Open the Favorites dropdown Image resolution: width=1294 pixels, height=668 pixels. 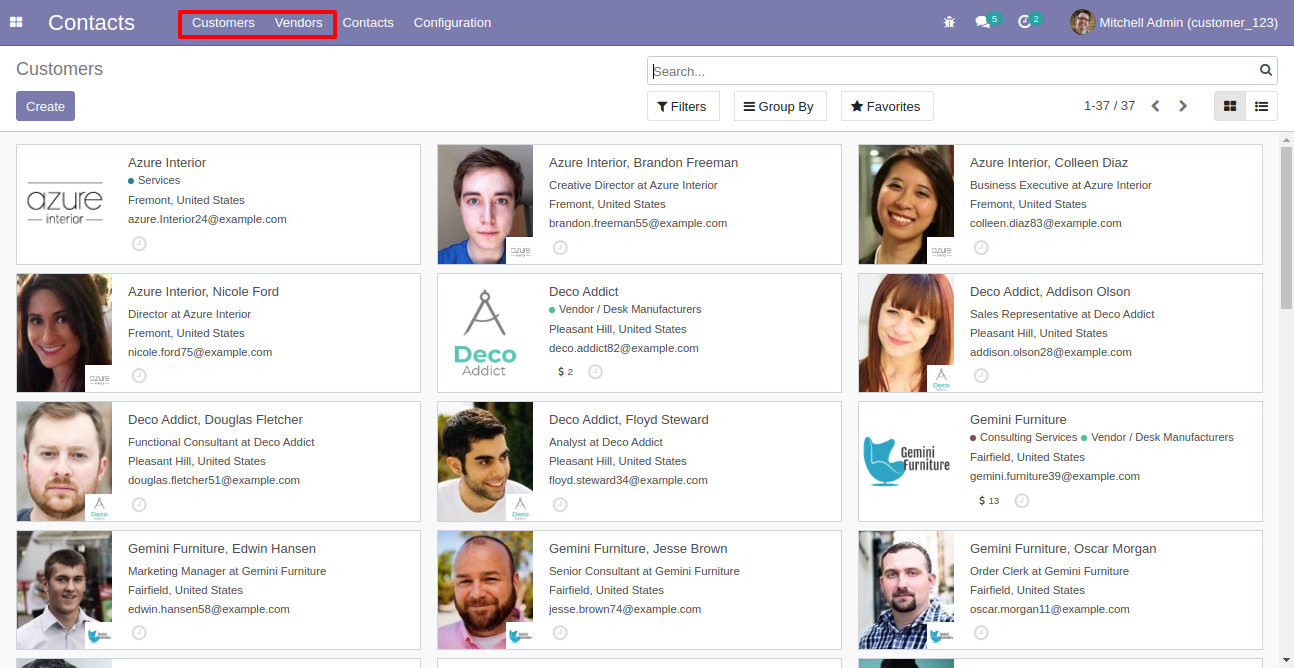coord(887,106)
